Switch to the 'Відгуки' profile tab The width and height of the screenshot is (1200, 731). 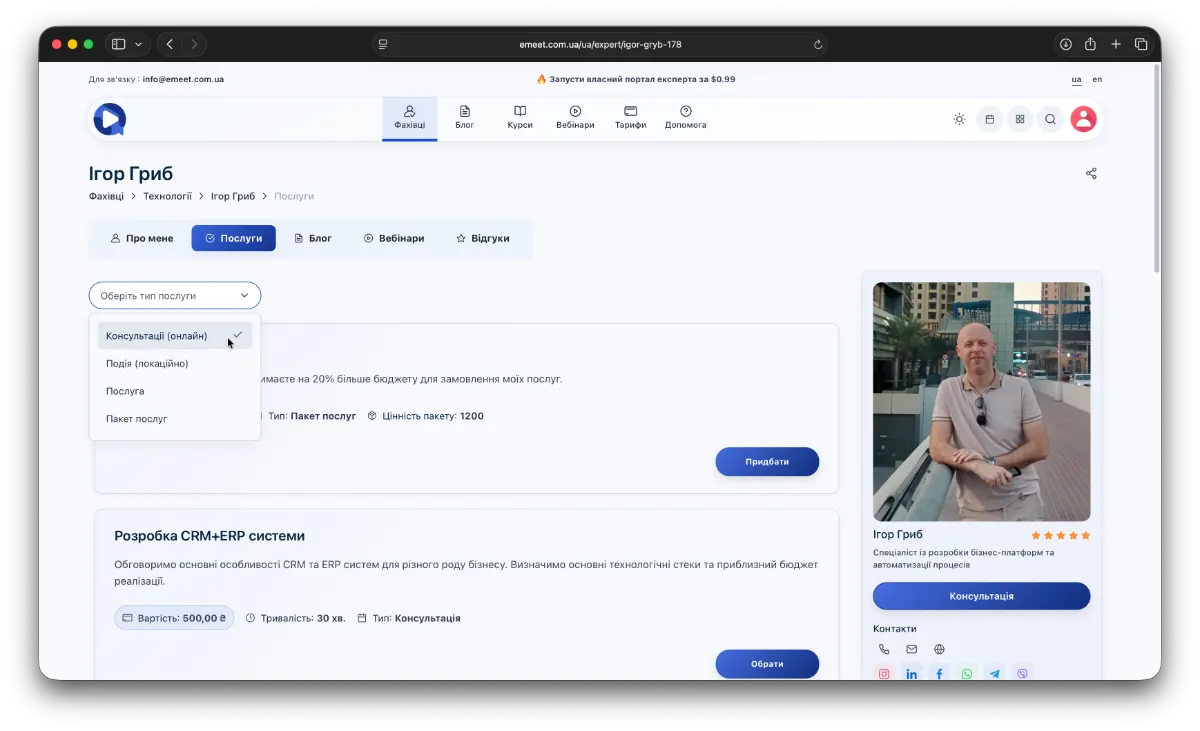pos(483,238)
